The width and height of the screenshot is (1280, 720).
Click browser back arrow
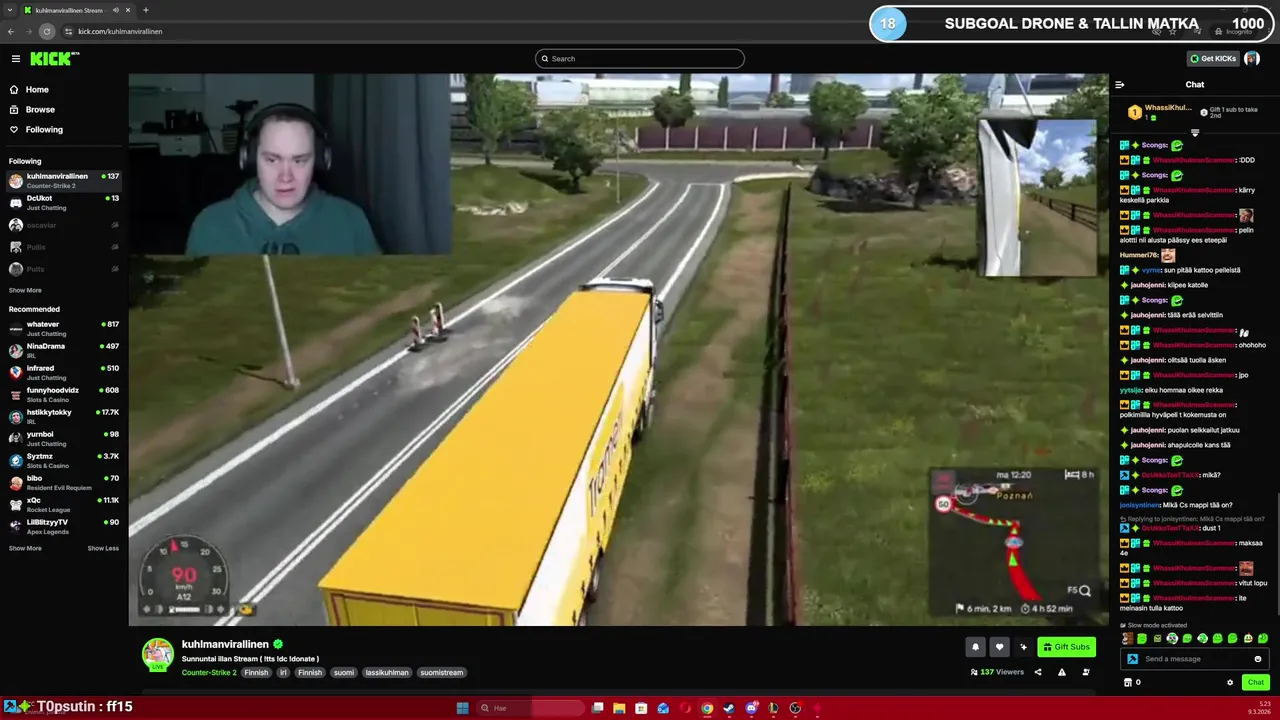[11, 32]
